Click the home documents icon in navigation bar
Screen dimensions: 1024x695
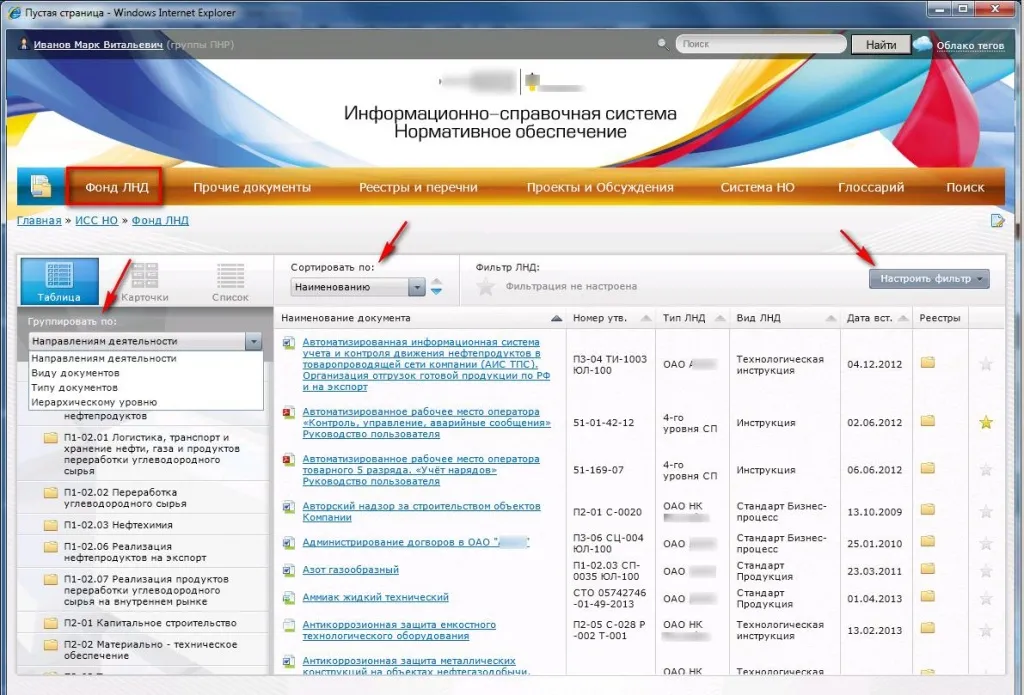(40, 187)
